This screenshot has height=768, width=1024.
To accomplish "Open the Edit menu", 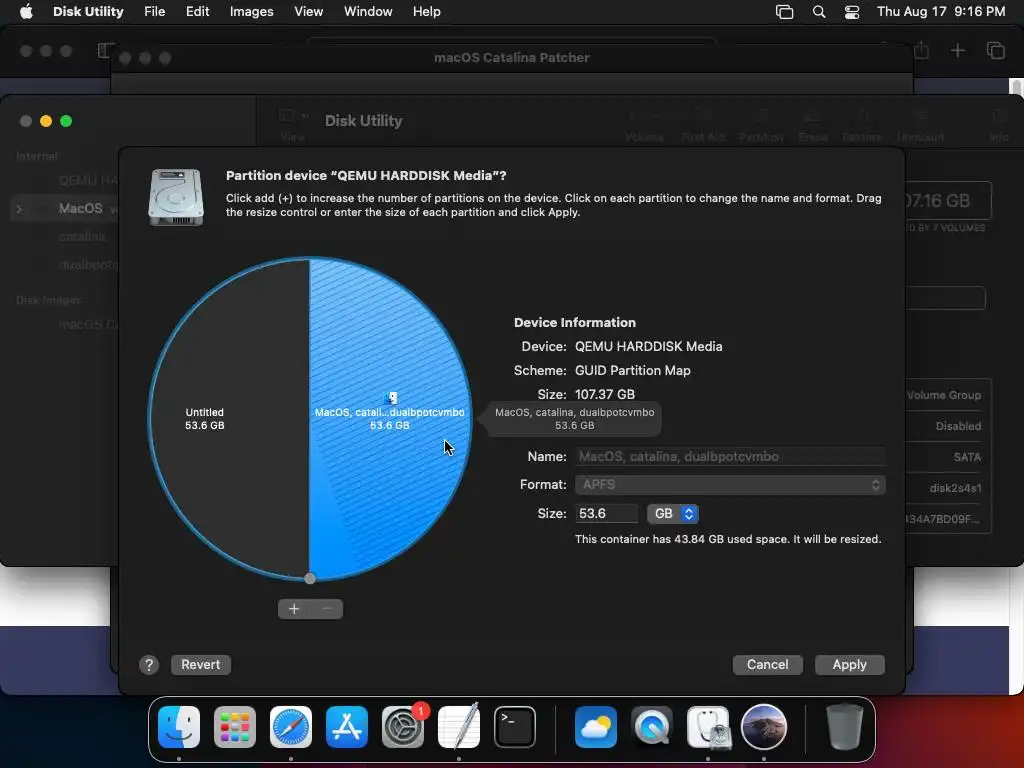I will pyautogui.click(x=197, y=12).
